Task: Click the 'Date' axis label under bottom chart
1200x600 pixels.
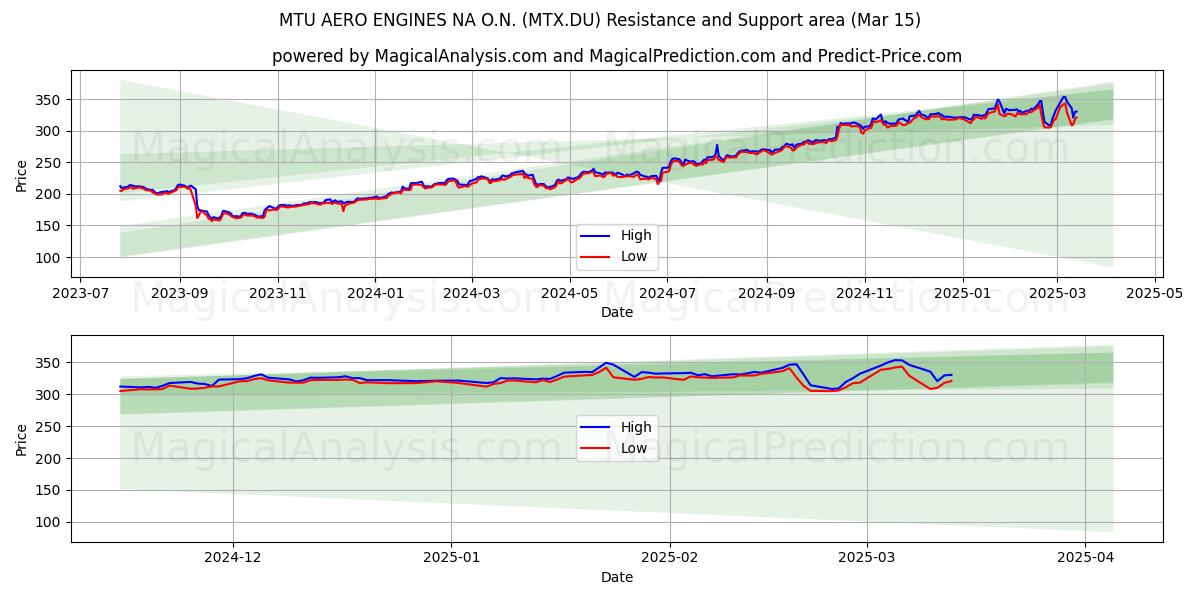Action: 617,578
